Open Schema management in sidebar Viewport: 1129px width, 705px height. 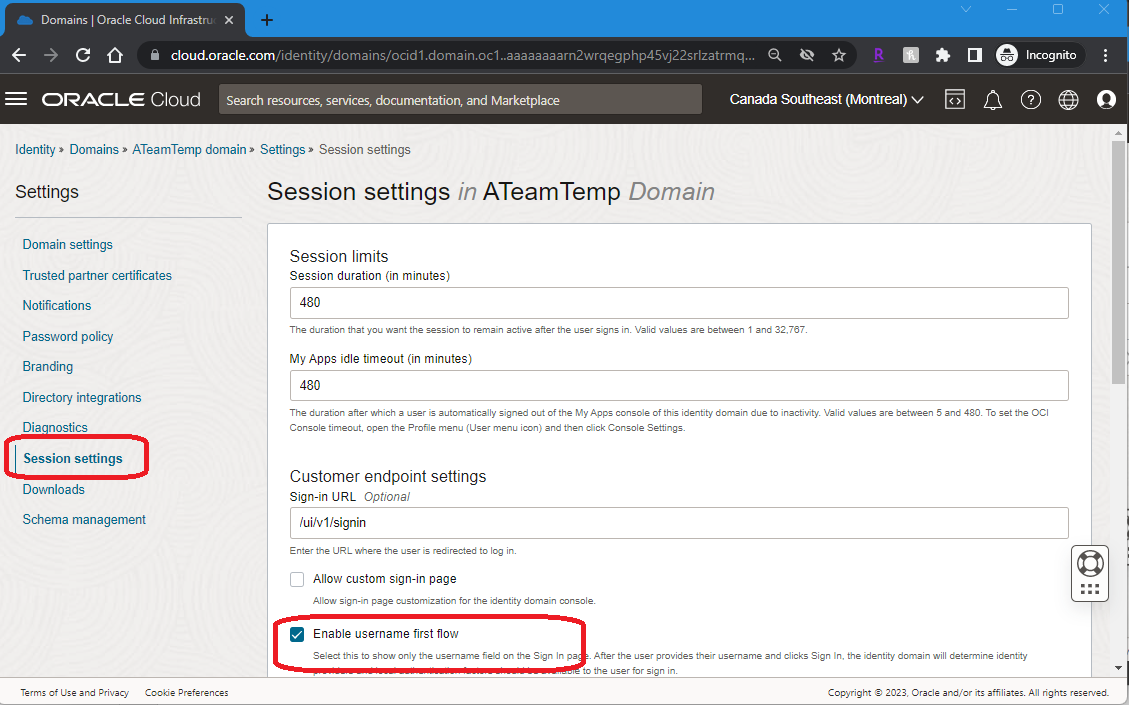(x=84, y=520)
